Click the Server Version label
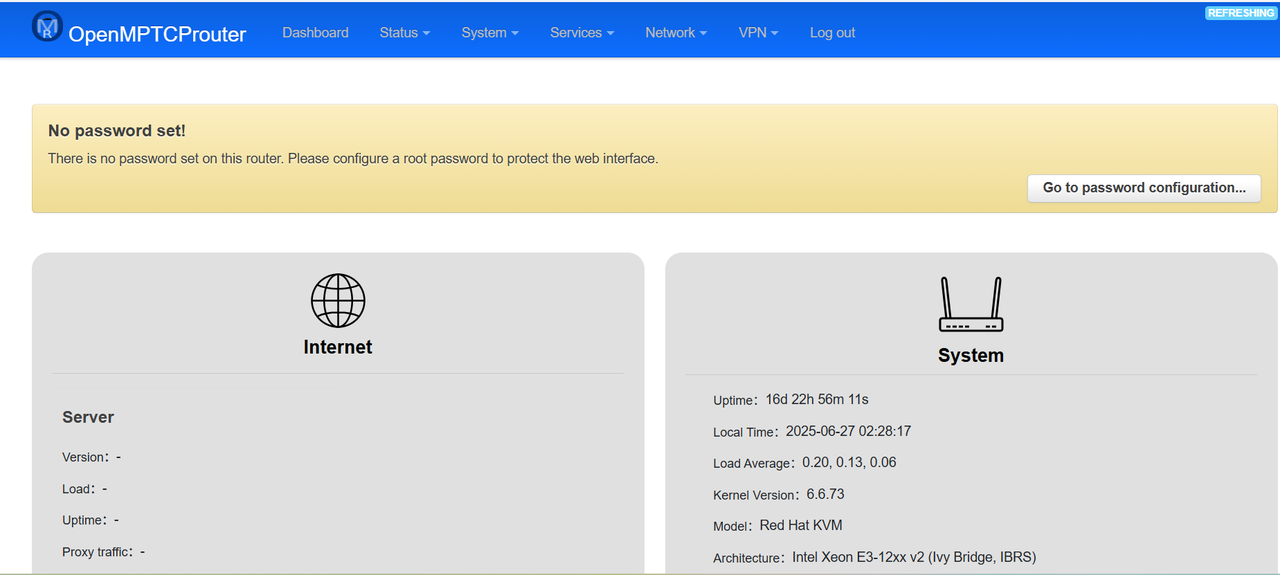The height and width of the screenshot is (575, 1280). click(x=86, y=457)
